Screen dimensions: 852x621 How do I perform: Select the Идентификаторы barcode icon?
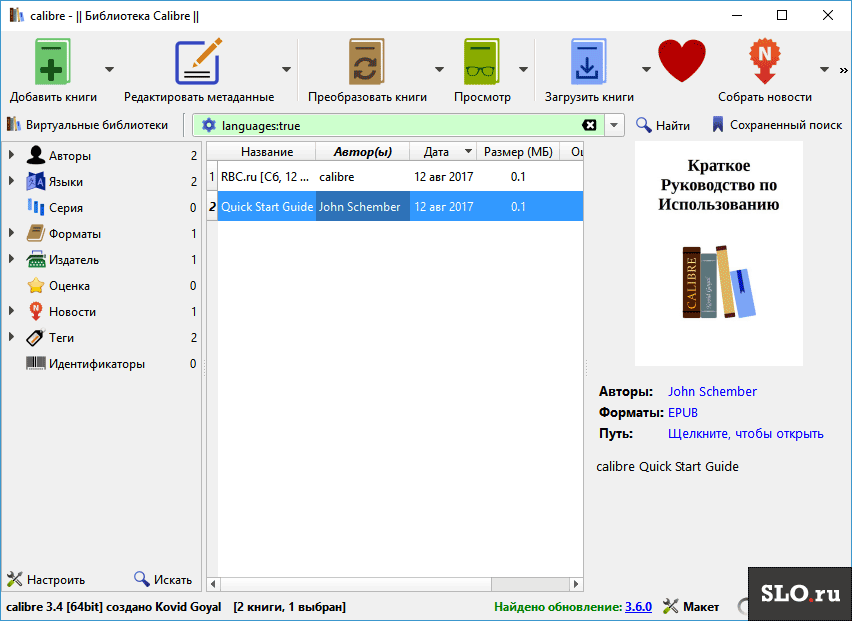tap(36, 363)
